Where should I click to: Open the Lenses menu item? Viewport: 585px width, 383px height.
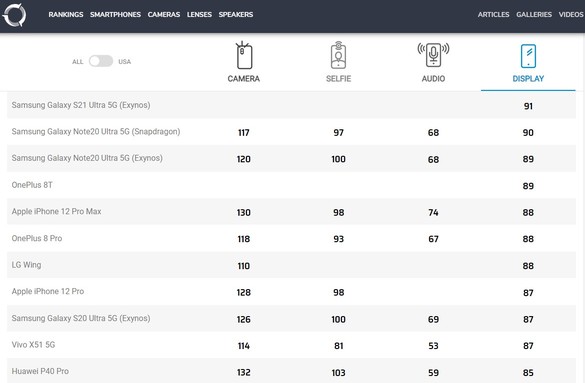[x=199, y=15]
